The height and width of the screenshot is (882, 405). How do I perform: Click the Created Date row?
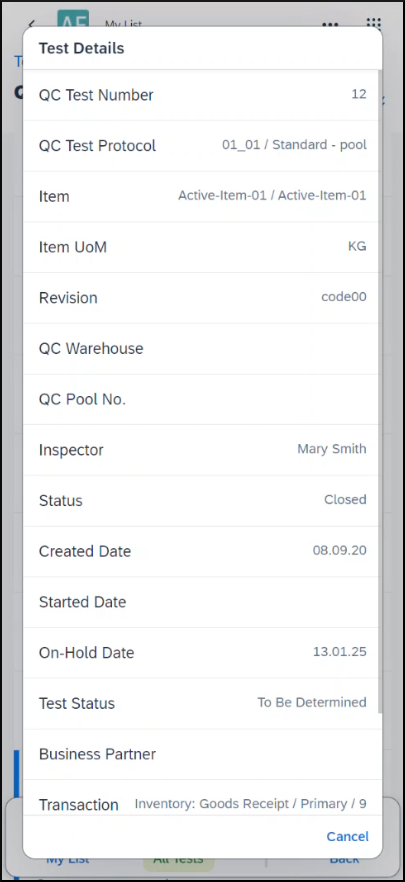pos(201,552)
